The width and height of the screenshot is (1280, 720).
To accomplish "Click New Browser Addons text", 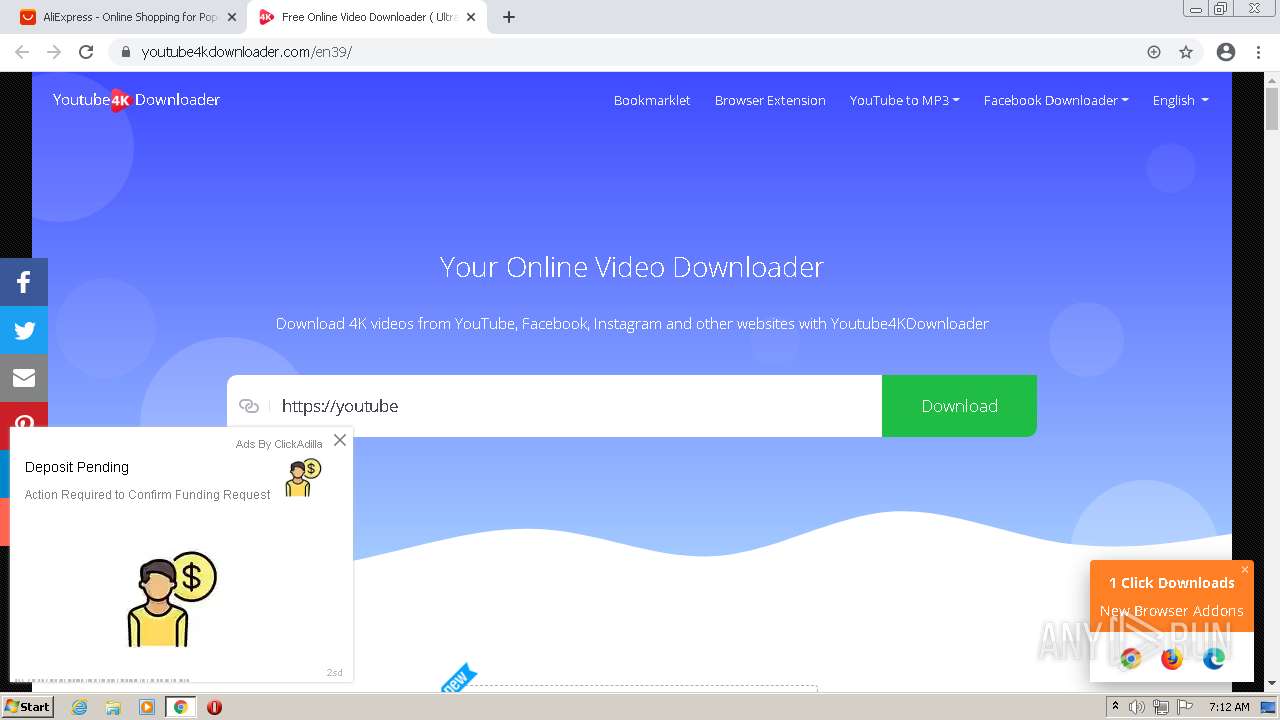I will coord(1172,611).
